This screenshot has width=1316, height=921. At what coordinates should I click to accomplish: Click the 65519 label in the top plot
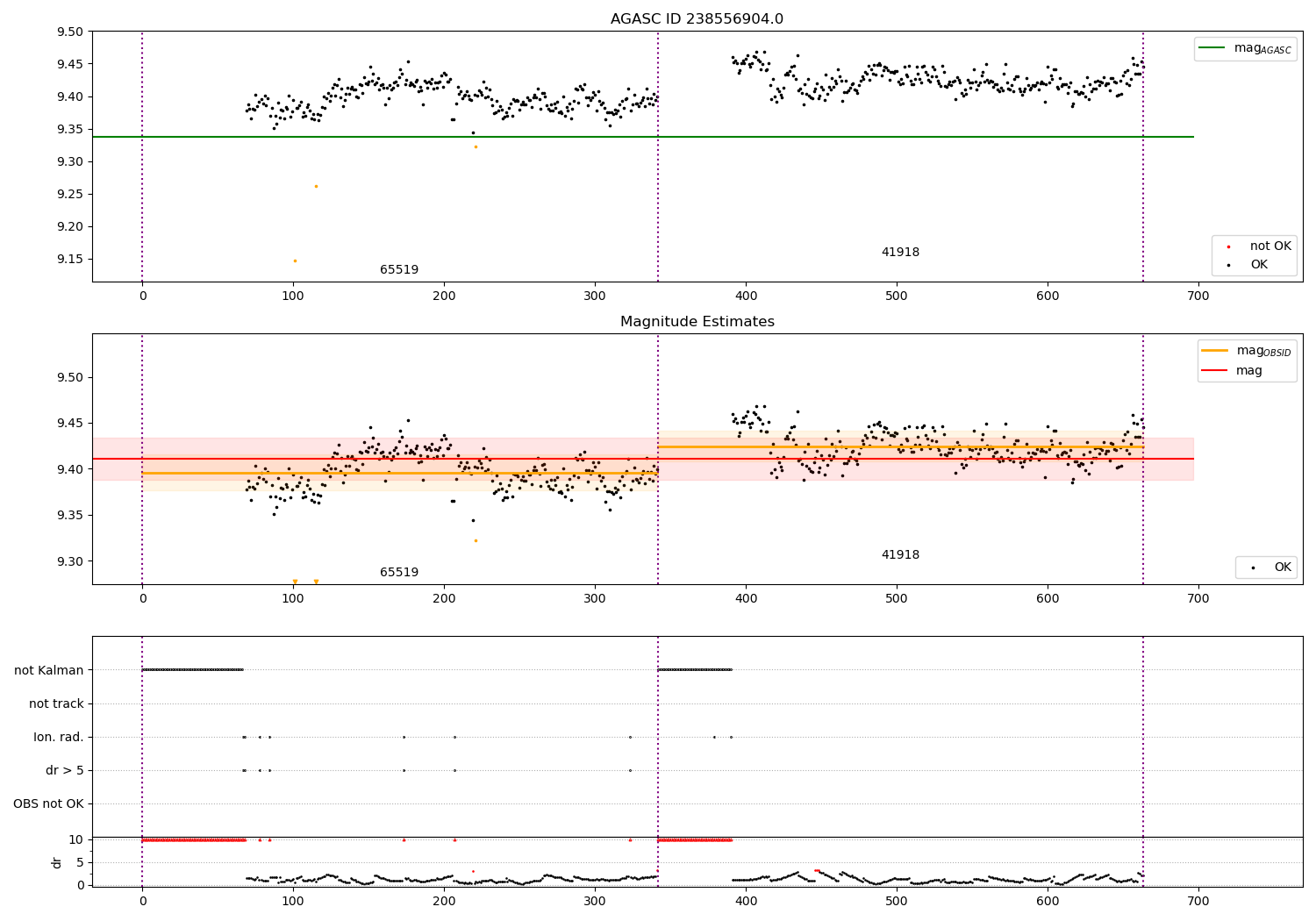(x=399, y=269)
